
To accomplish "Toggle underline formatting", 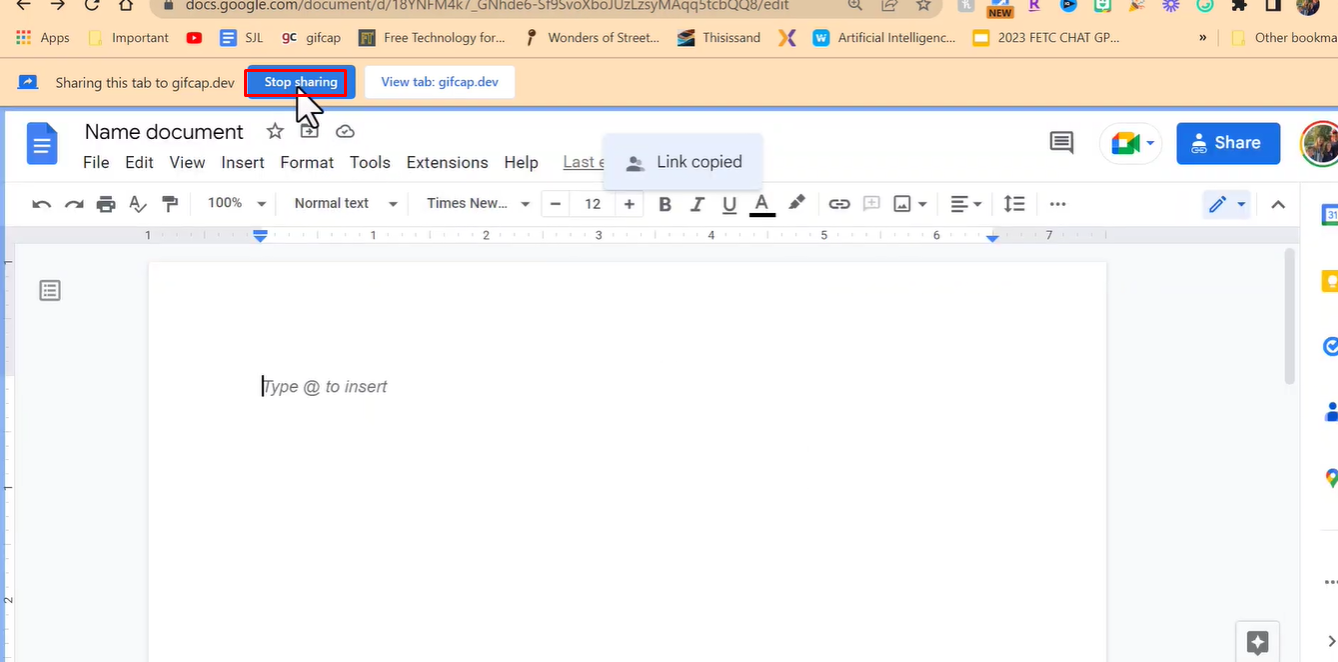I will click(x=729, y=203).
